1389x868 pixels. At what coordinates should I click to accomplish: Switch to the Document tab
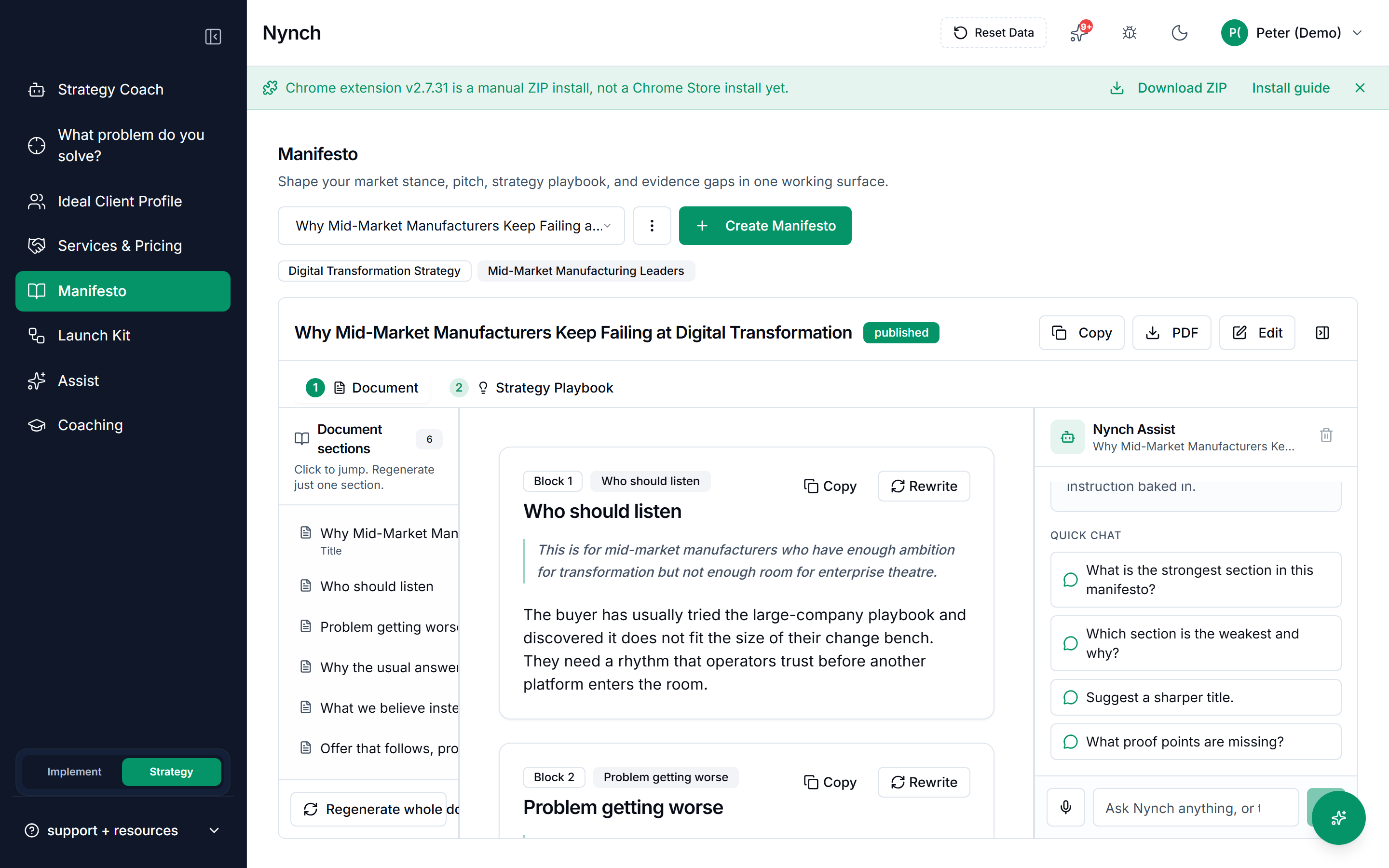362,388
